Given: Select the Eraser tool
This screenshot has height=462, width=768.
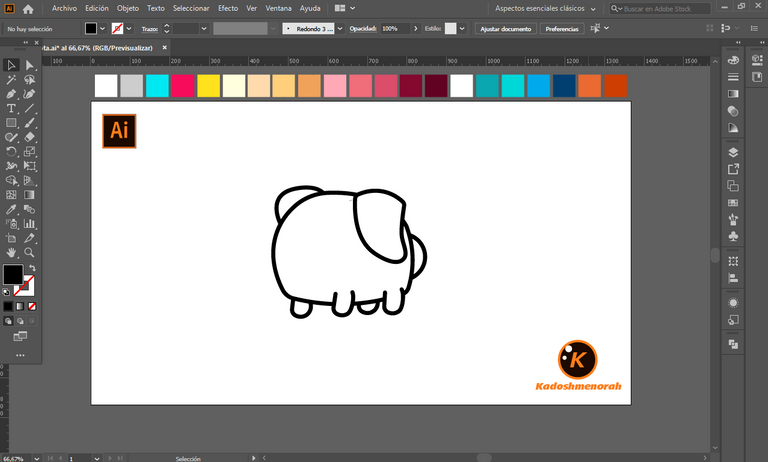Looking at the screenshot, I should [x=29, y=137].
